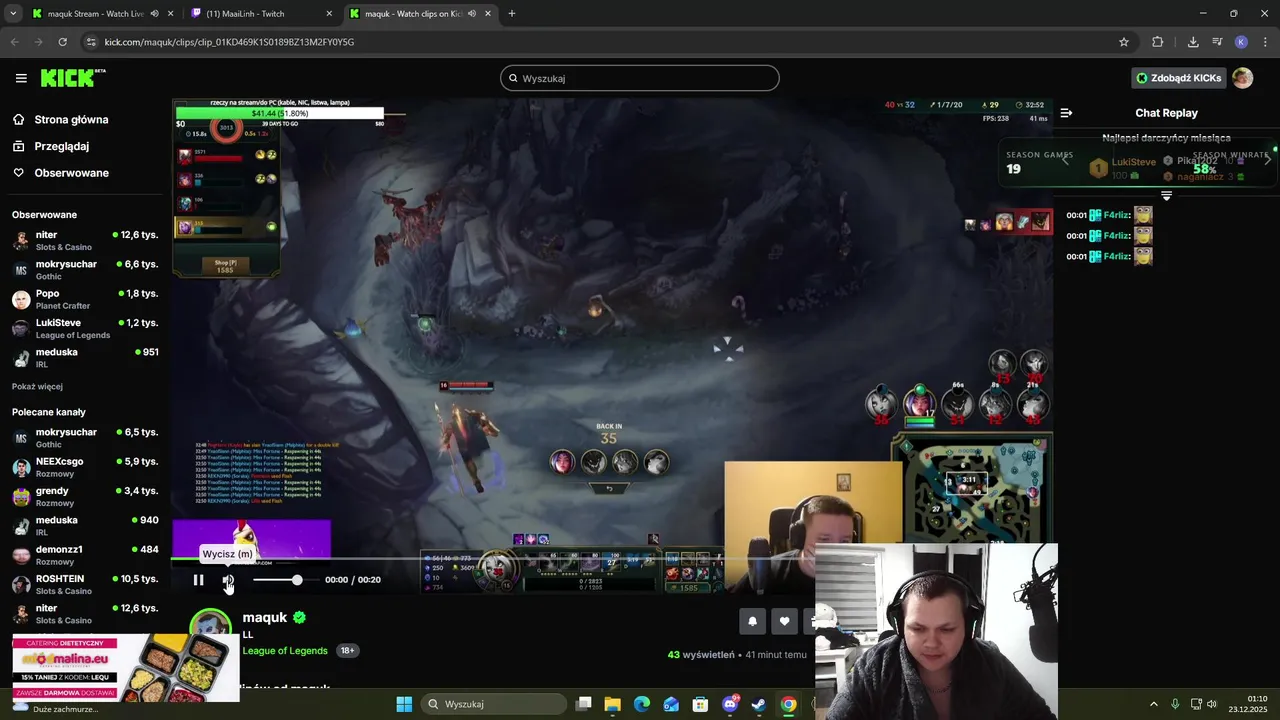This screenshot has width=1280, height=720.
Task: Open Chrome media controls
Action: (1217, 42)
